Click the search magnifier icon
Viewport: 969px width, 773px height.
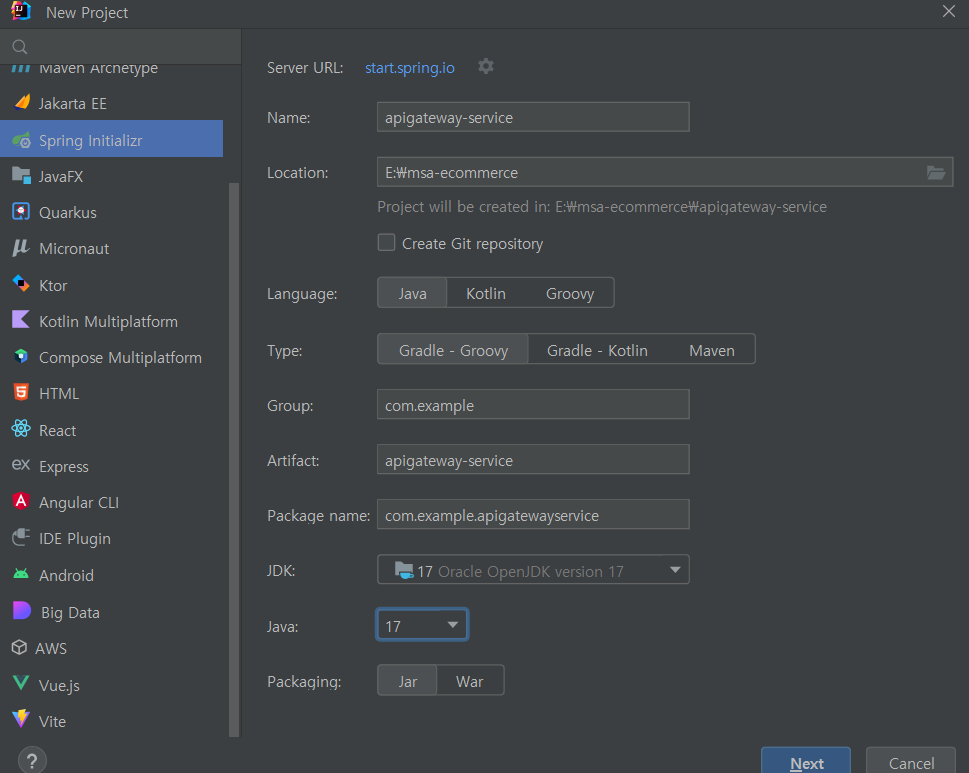pyautogui.click(x=20, y=47)
